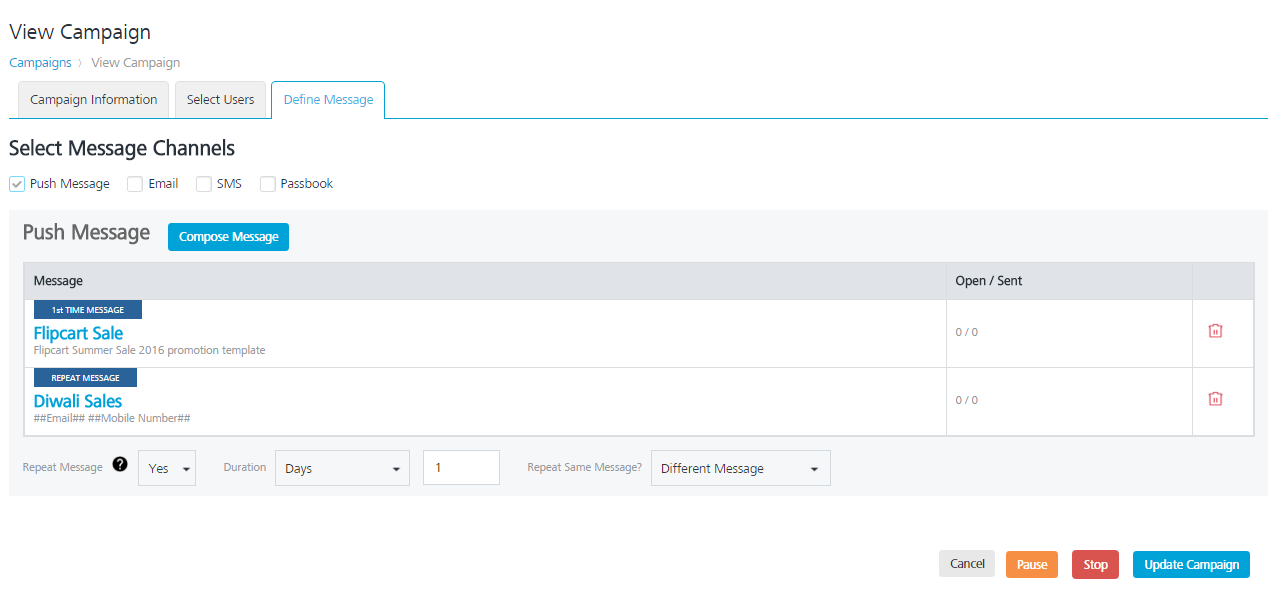Enable the SMS channel checkbox
Image resolution: width=1268 pixels, height=589 pixels.
(x=204, y=184)
